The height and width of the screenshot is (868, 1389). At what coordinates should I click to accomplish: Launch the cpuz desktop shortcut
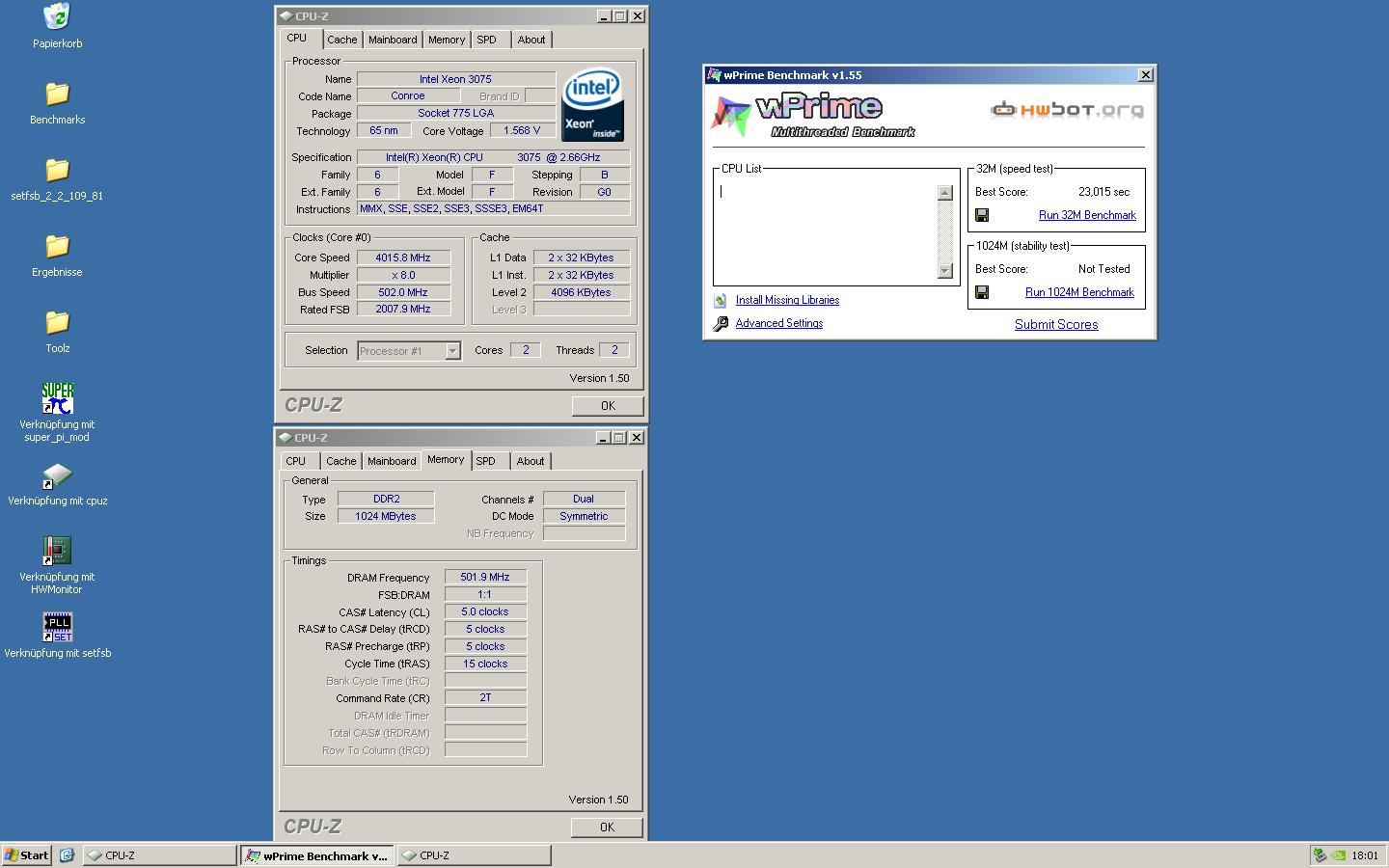click(x=57, y=475)
